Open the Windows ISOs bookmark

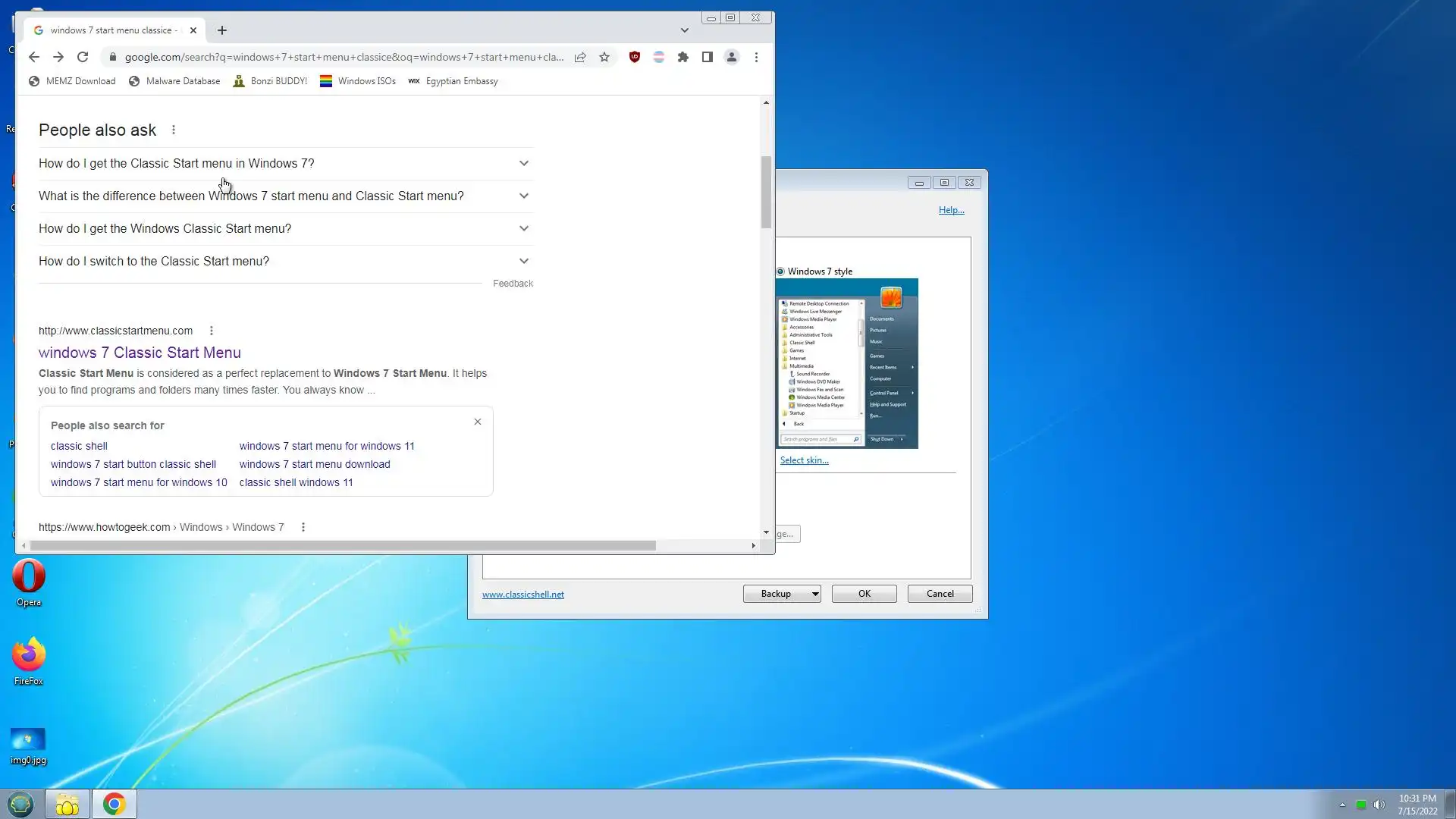tap(358, 81)
